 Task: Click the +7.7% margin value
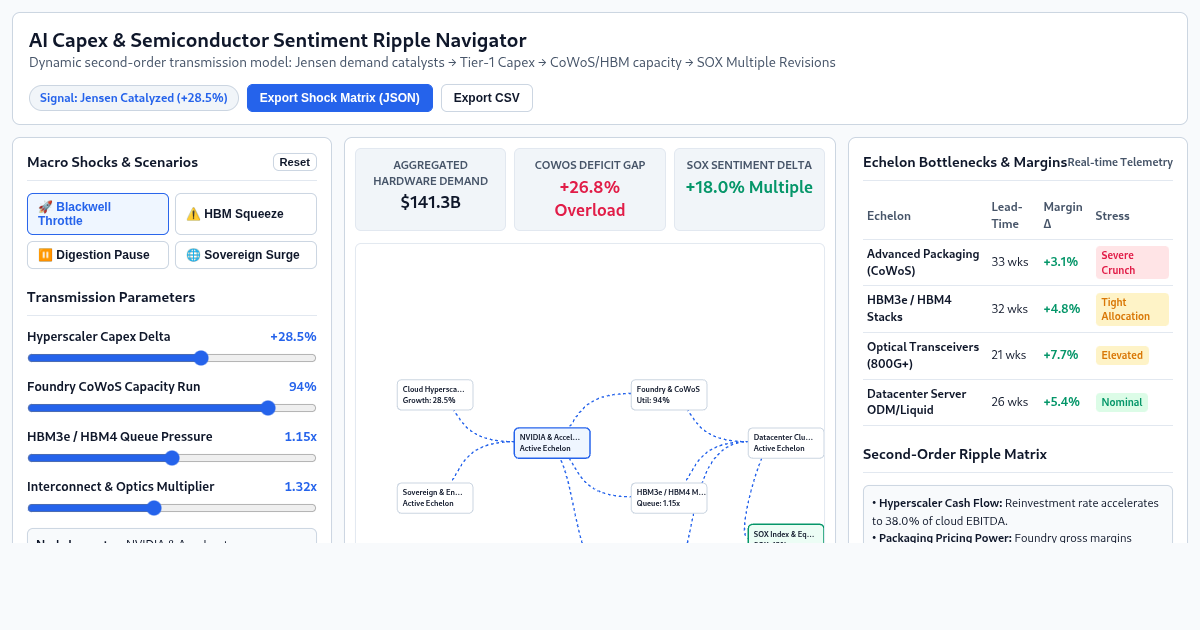tap(1061, 355)
